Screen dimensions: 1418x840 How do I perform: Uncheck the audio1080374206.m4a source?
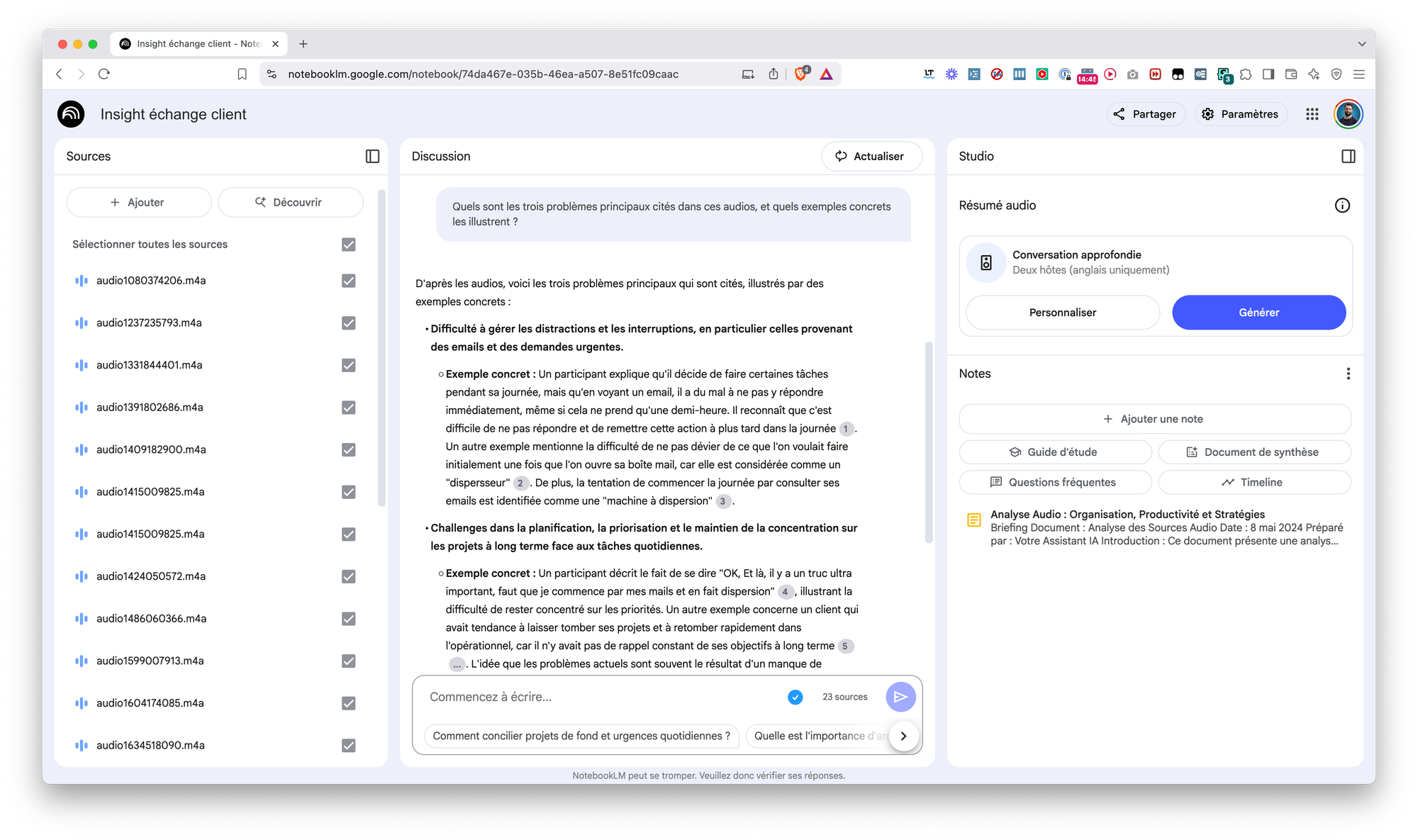(x=348, y=281)
